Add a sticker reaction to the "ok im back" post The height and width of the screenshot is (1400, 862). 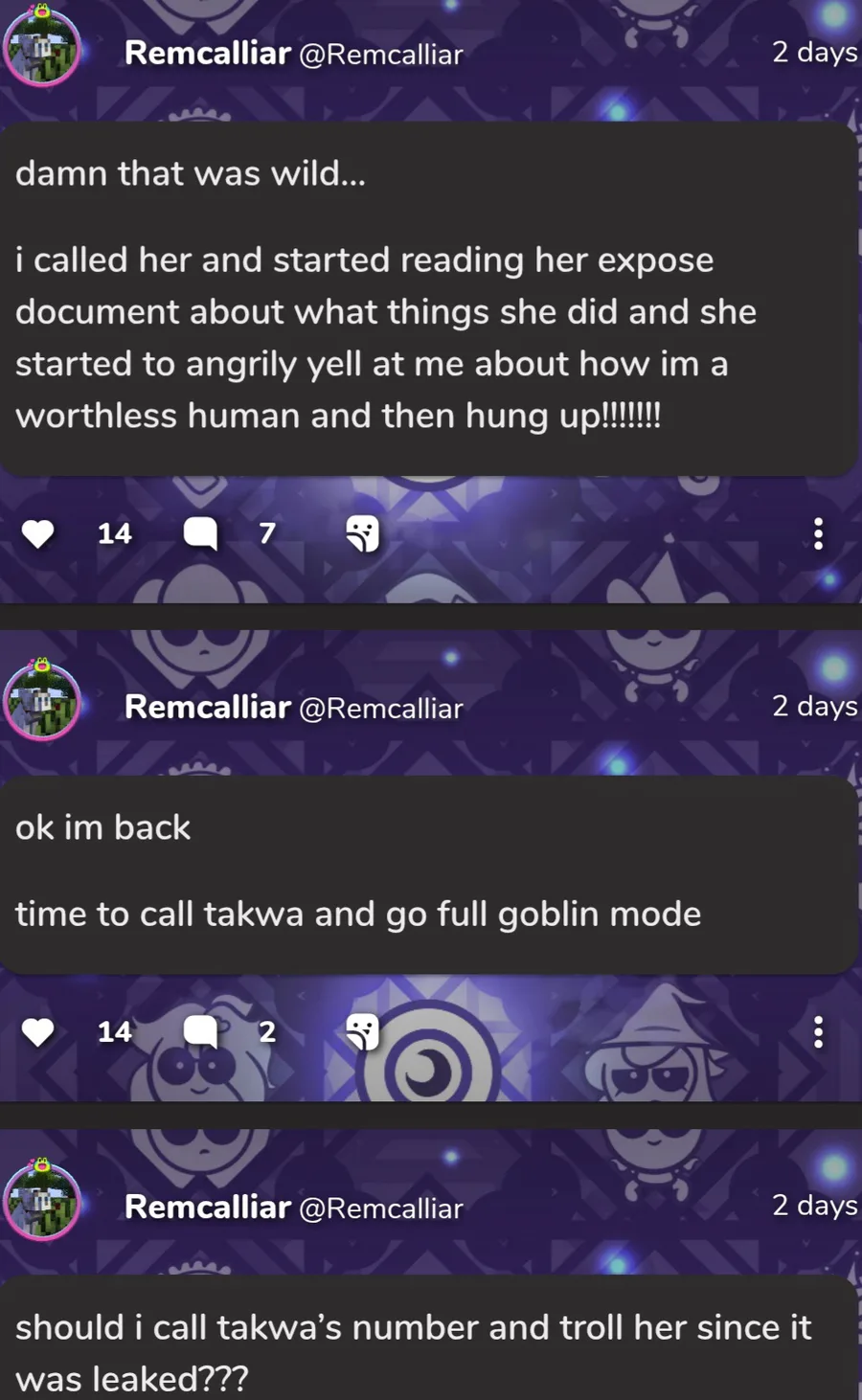coord(362,1032)
